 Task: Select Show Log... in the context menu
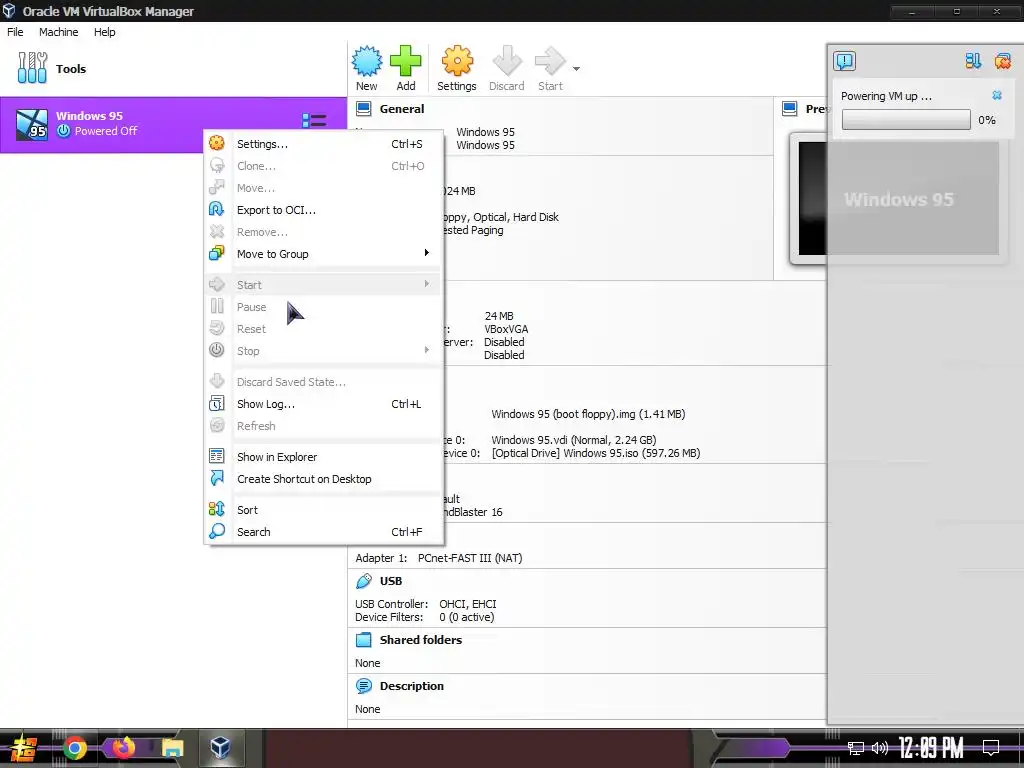click(x=324, y=404)
